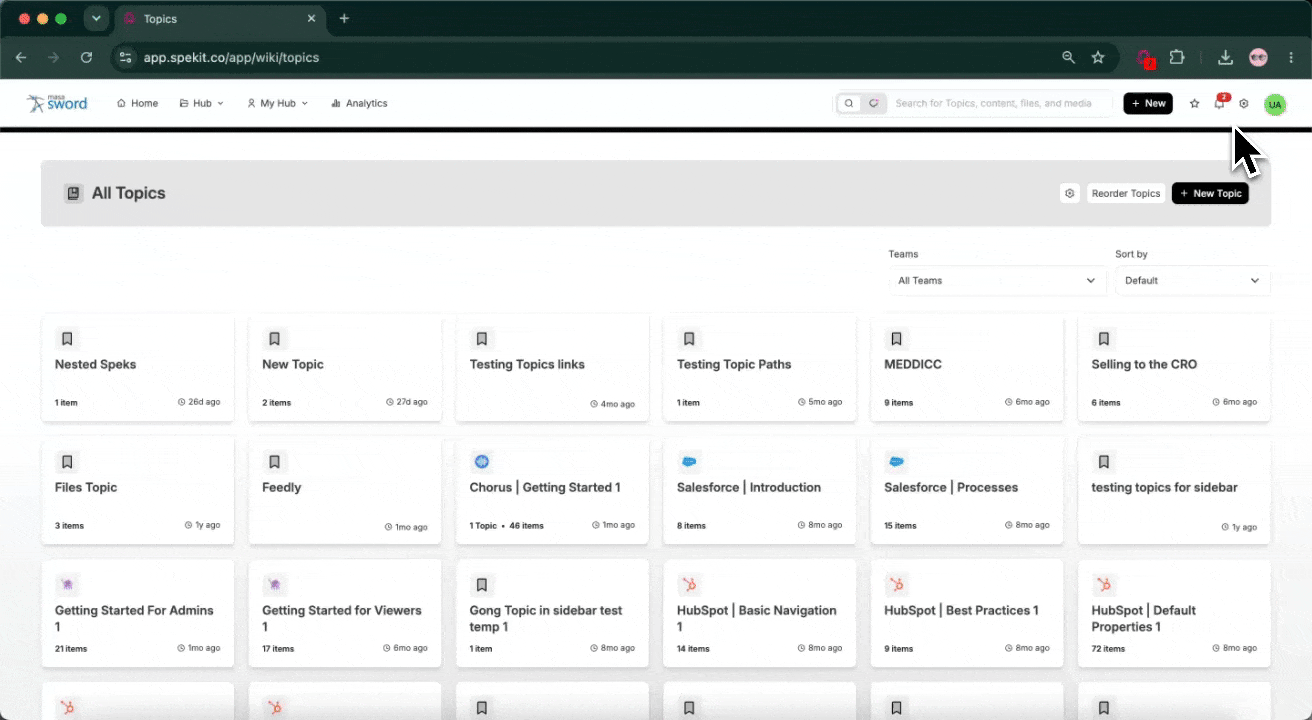Switch to AI assistant search mode
Viewport: 1312px width, 720px height.
click(x=874, y=103)
